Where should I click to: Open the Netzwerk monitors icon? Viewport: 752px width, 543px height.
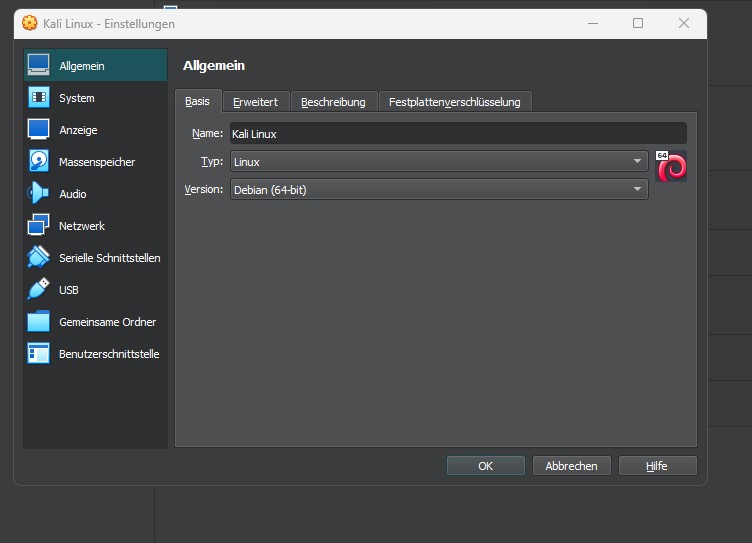(x=38, y=225)
